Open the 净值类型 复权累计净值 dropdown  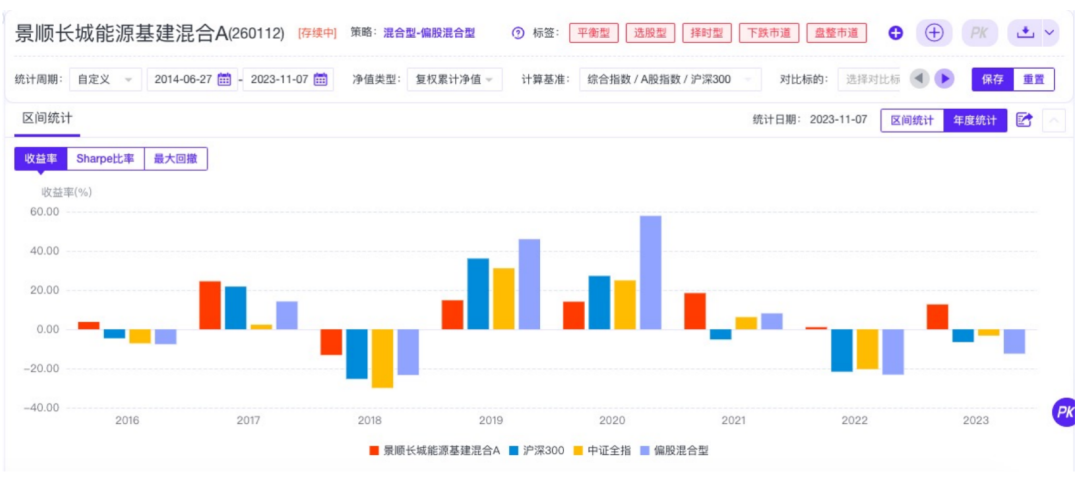[x=454, y=79]
